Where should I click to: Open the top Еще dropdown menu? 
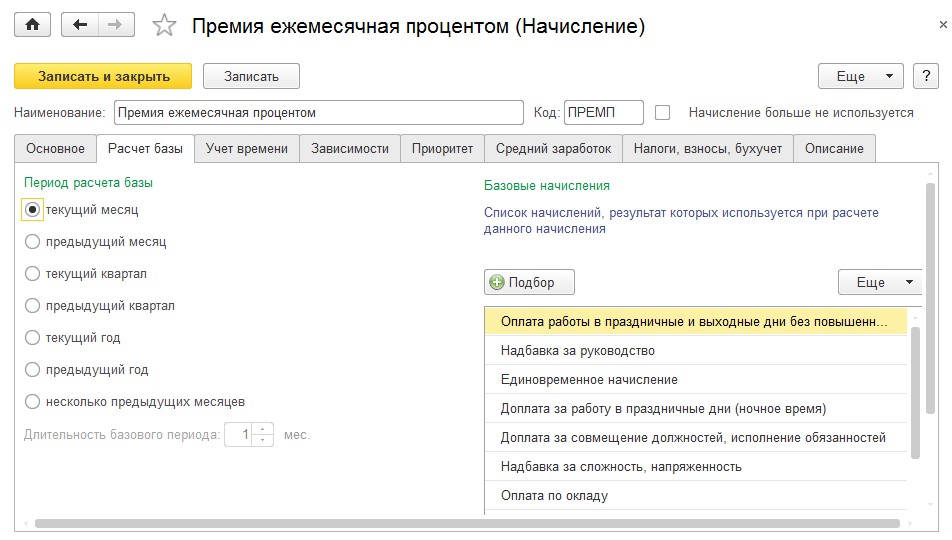tap(861, 77)
